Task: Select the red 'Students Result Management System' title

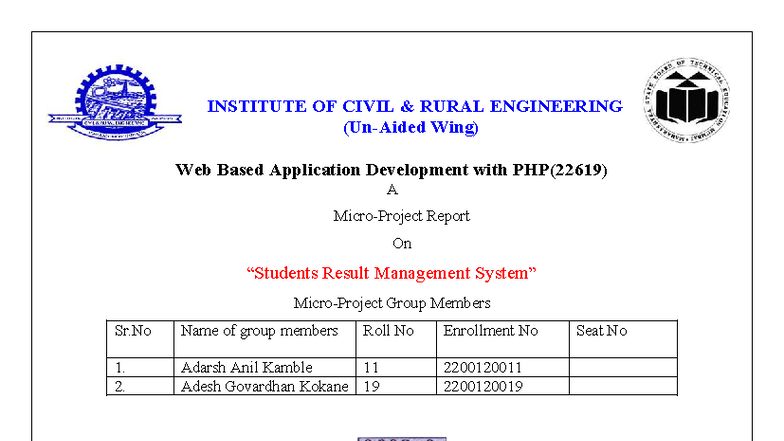Action: click(x=392, y=273)
